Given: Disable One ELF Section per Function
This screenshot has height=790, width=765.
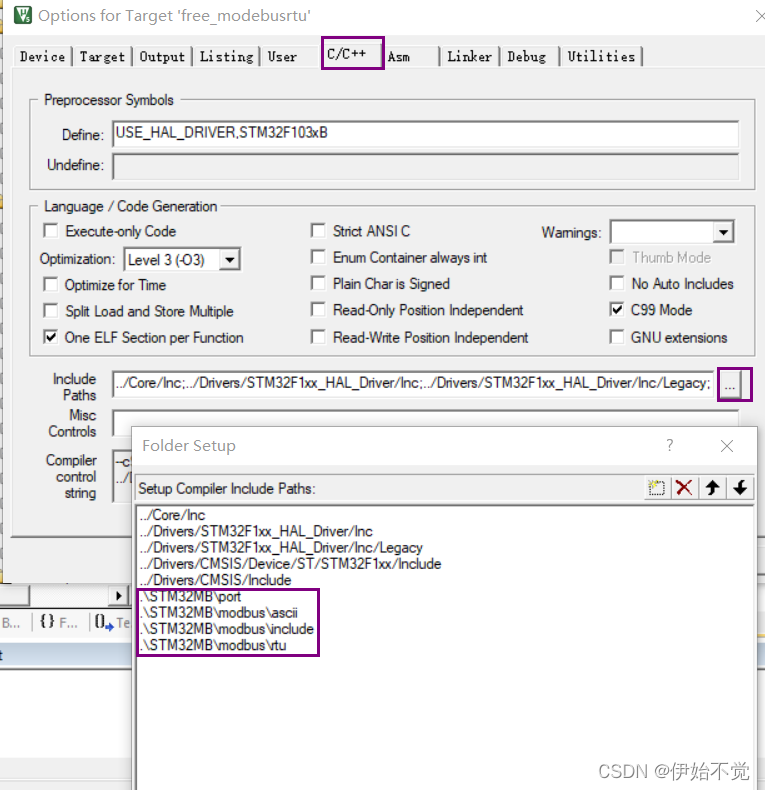Looking at the screenshot, I should (50, 337).
